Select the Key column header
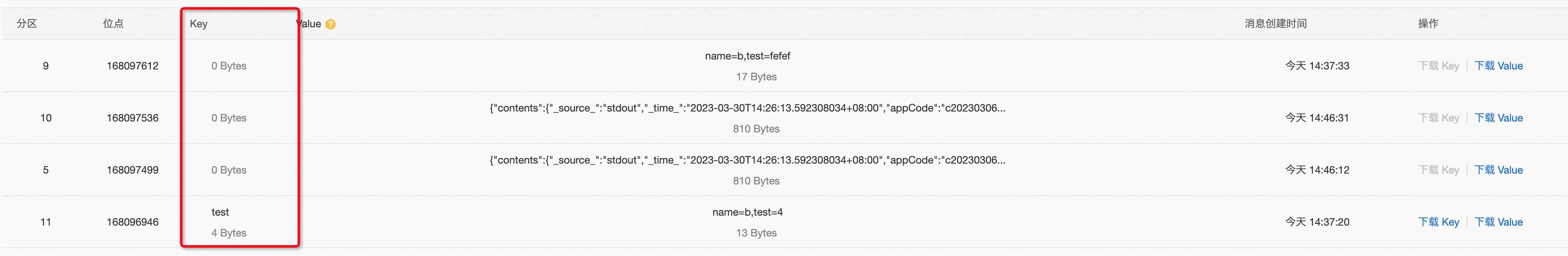 (198, 24)
